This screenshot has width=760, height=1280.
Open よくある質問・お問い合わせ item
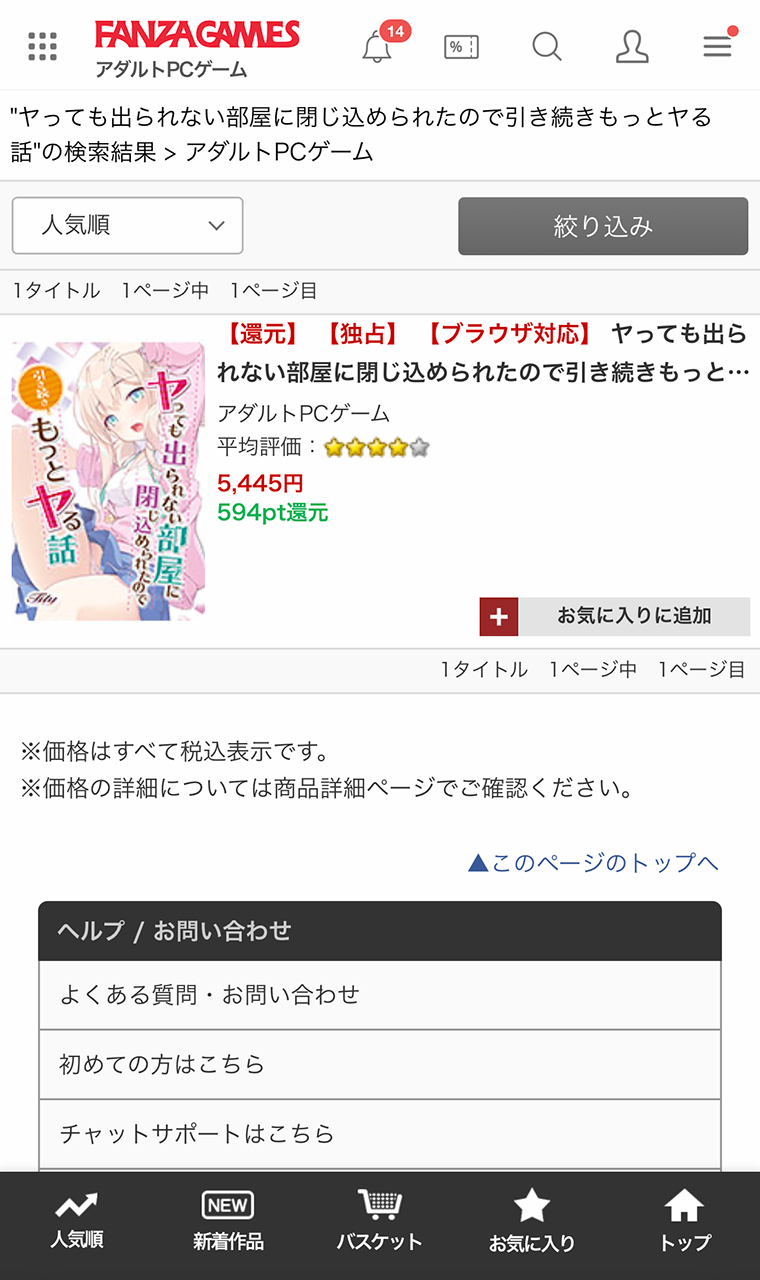click(x=380, y=995)
